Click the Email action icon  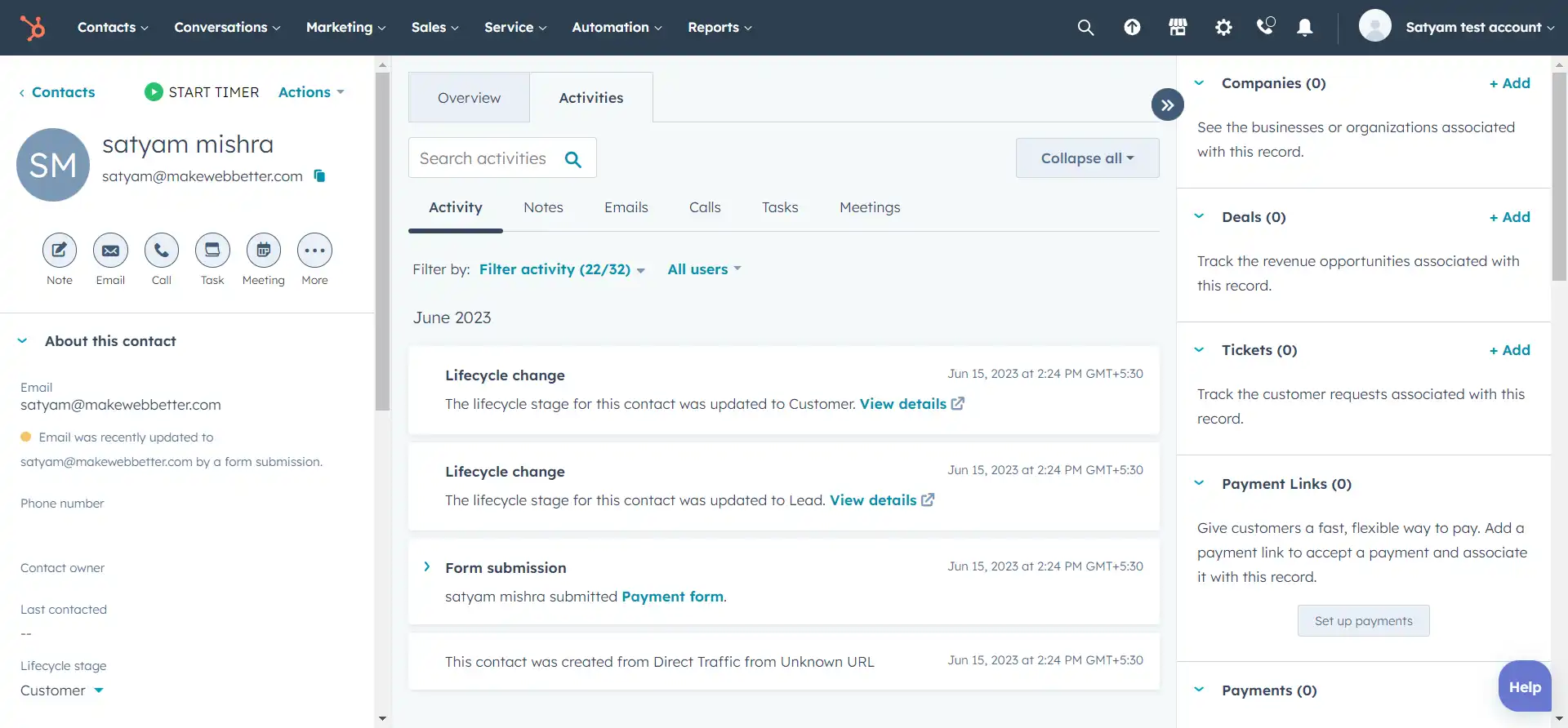110,251
